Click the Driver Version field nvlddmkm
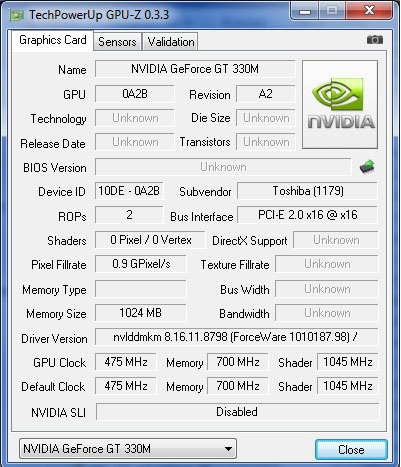The width and height of the screenshot is (401, 467). 237,337
